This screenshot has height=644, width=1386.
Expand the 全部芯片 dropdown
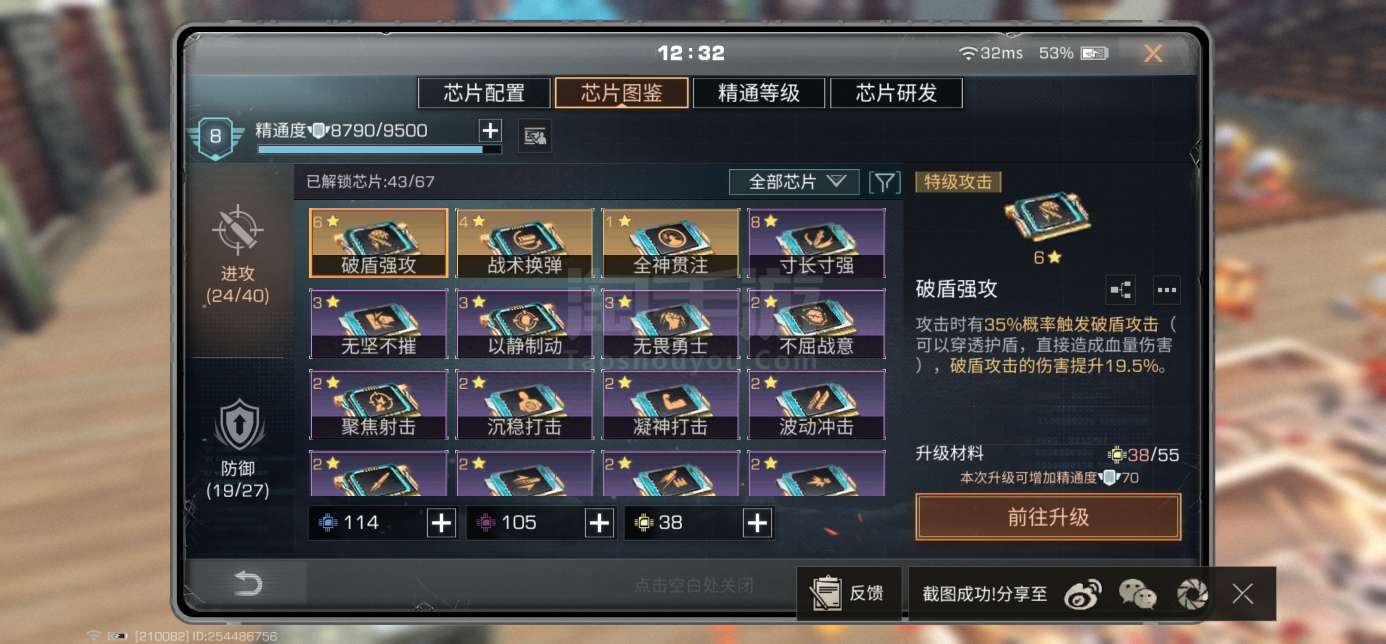click(795, 182)
